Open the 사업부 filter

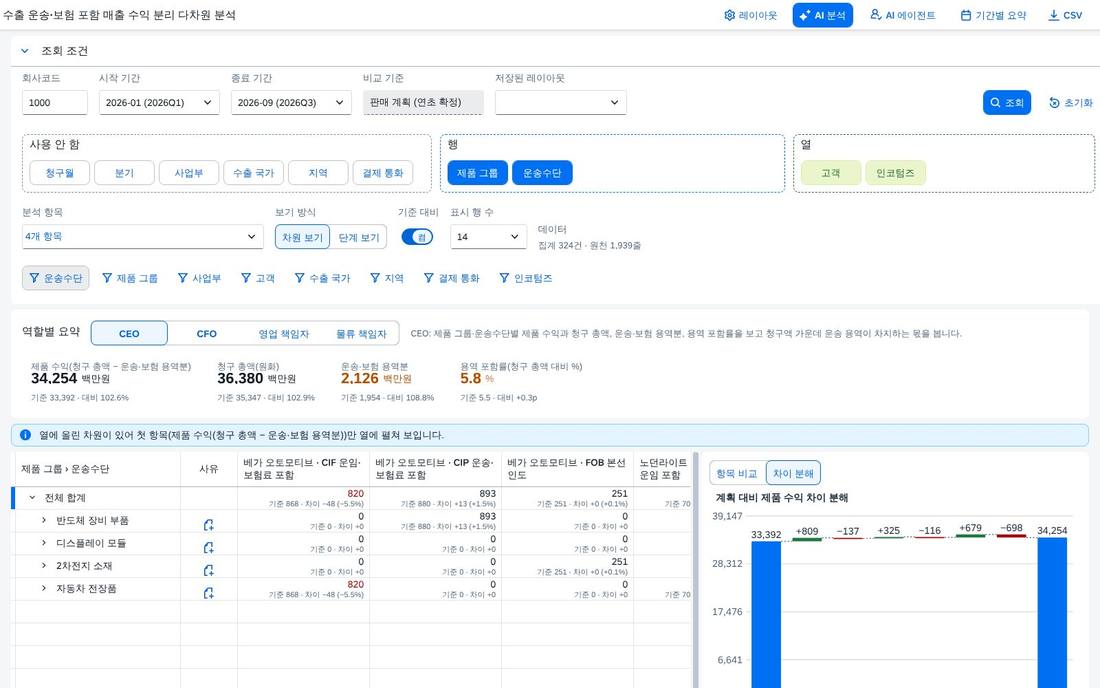pyautogui.click(x=199, y=278)
